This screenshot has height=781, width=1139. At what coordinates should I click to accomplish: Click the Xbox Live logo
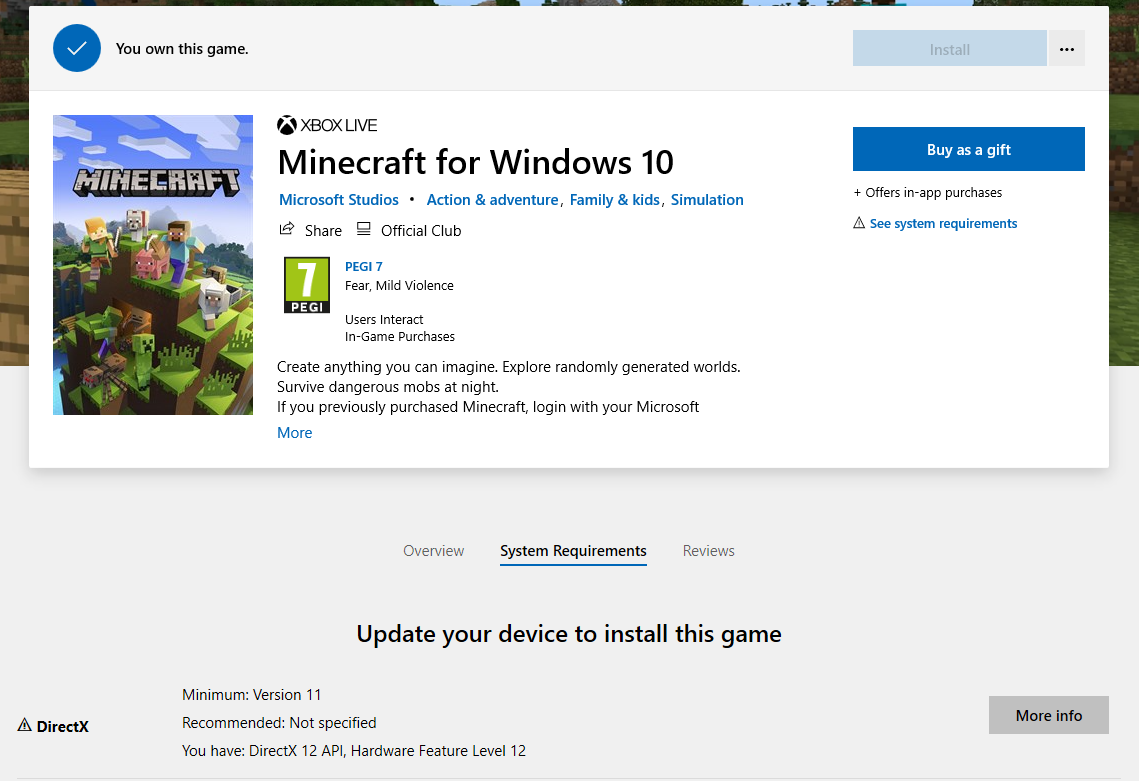coord(327,125)
